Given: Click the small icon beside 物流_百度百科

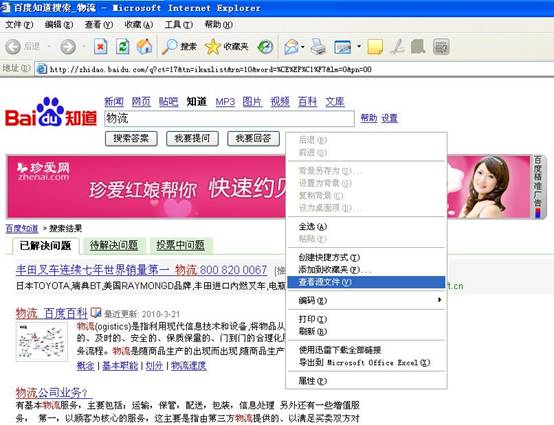Looking at the screenshot, I should coord(95,313).
